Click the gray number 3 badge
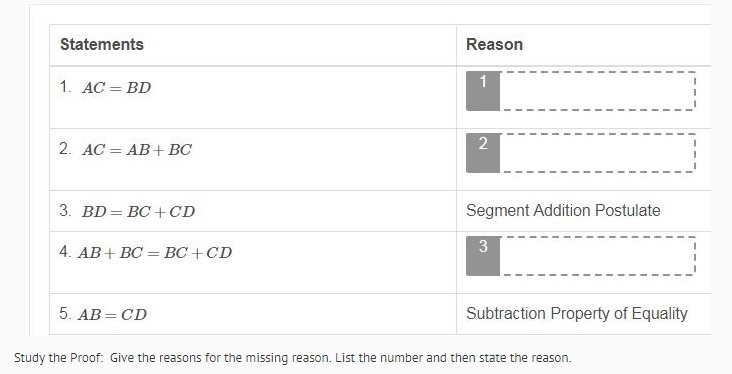Screen dimensions: 732x374 click(483, 256)
